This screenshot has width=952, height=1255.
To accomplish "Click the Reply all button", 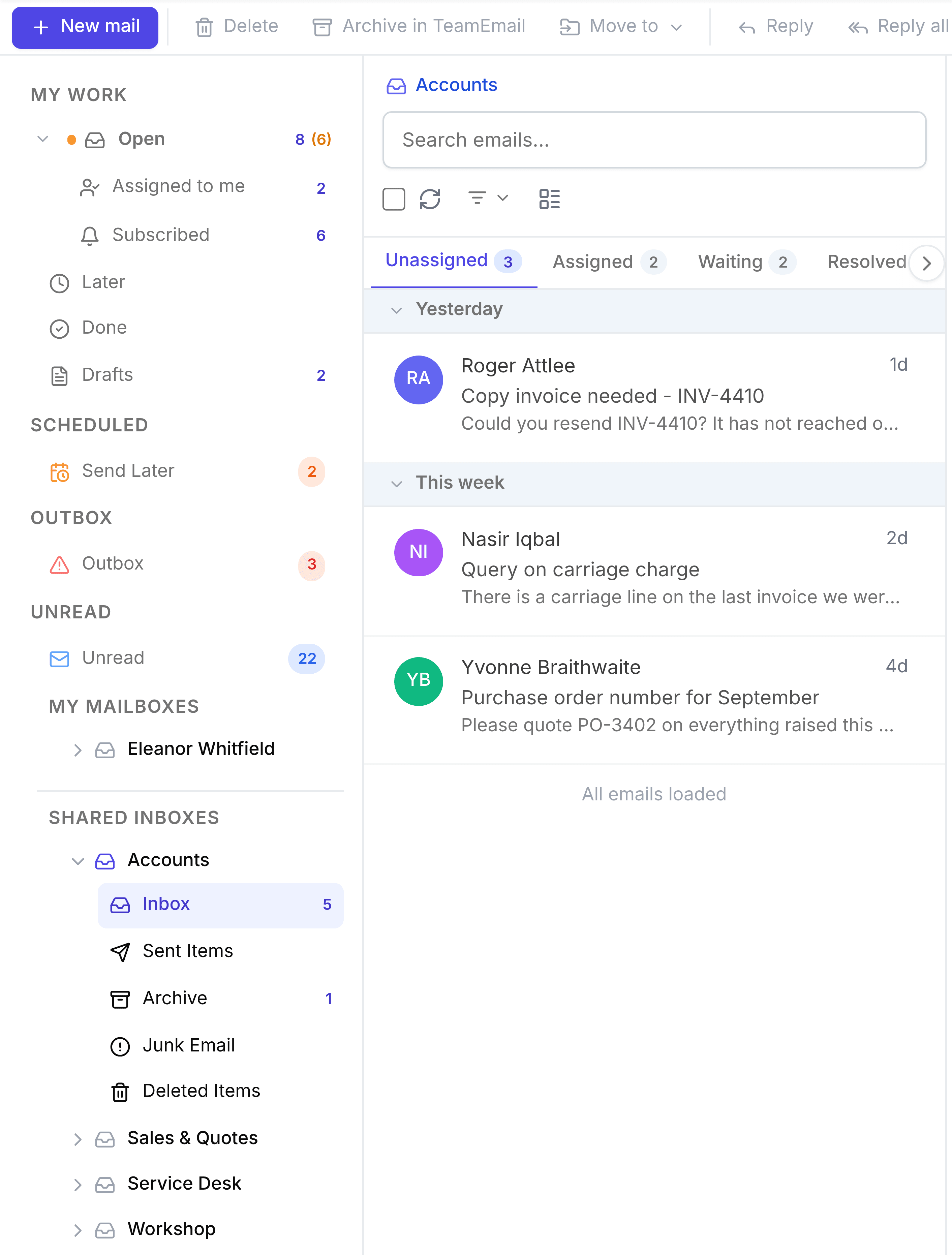I will tap(898, 26).
